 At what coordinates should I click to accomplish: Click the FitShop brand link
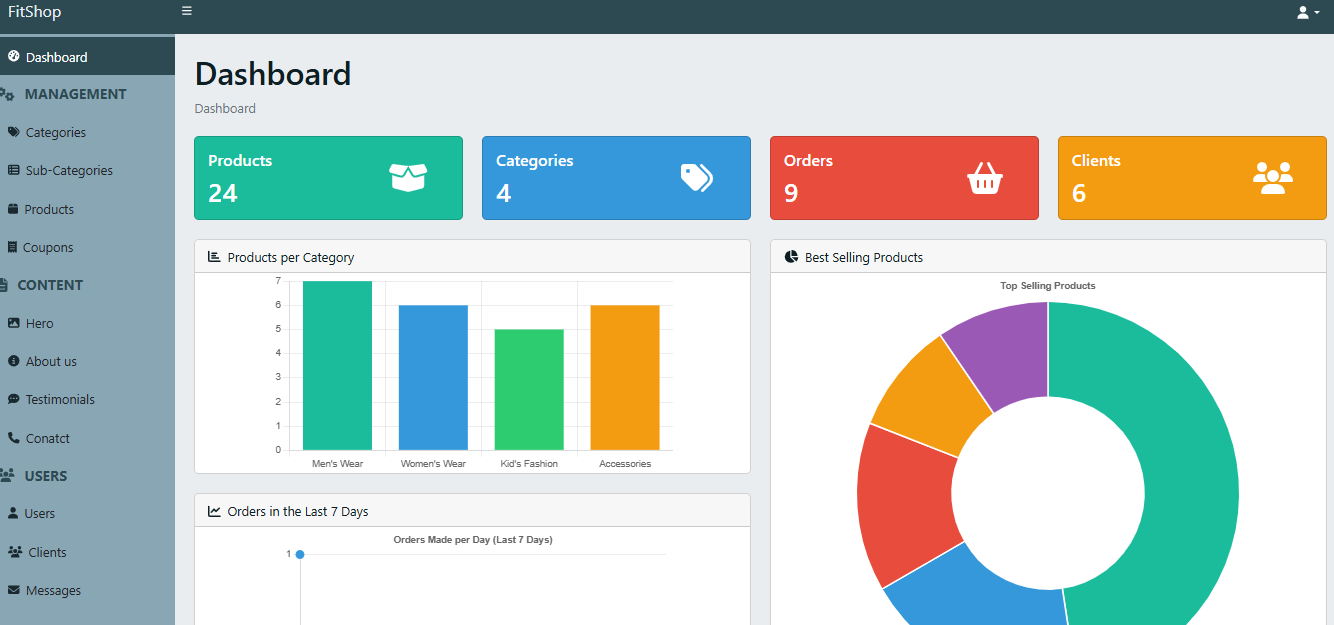pyautogui.click(x=35, y=12)
